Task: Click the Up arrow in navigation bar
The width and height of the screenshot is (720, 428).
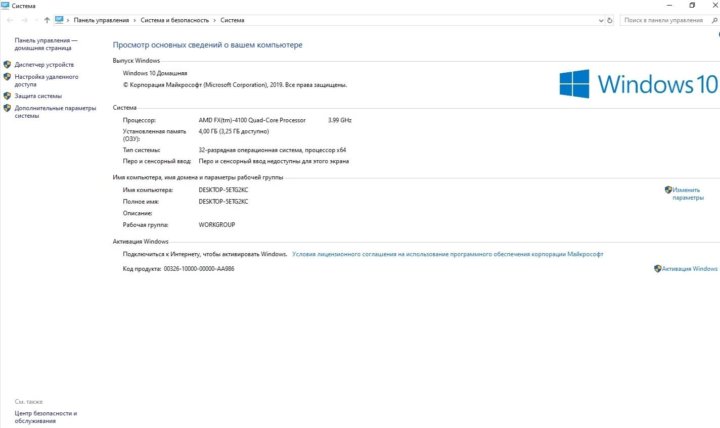Action: (47, 19)
